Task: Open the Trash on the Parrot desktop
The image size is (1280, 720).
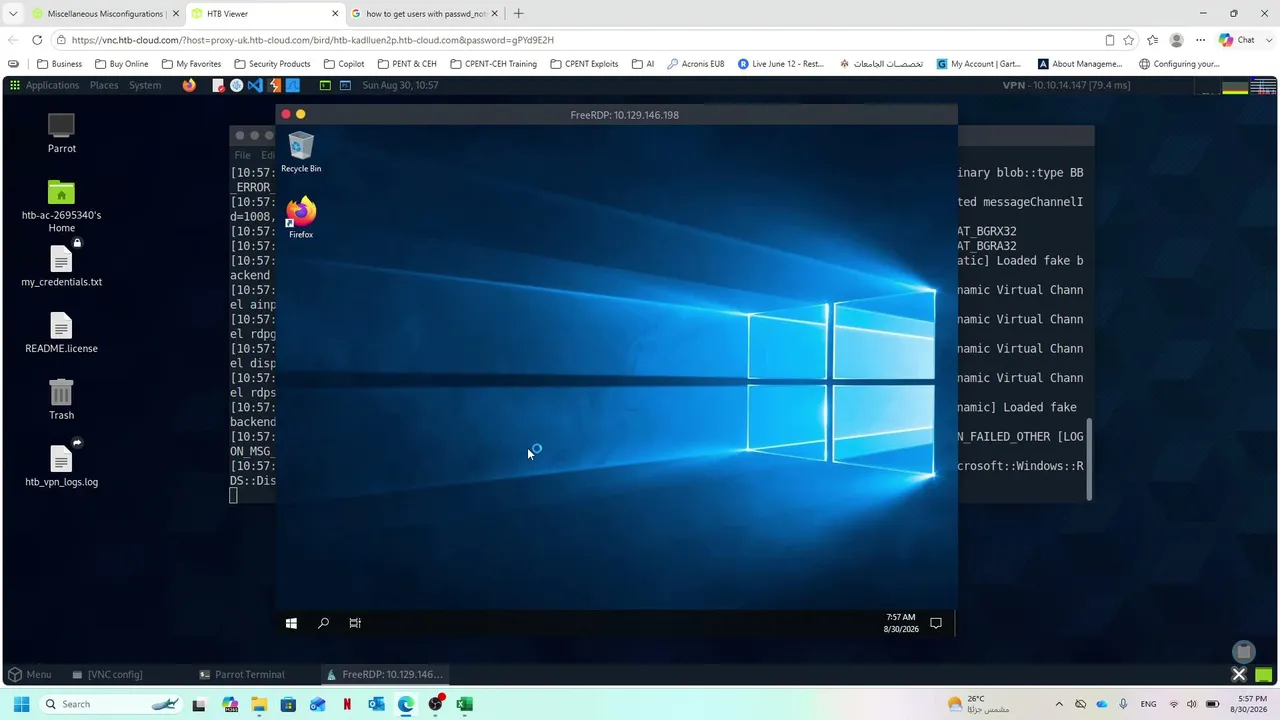Action: (62, 399)
